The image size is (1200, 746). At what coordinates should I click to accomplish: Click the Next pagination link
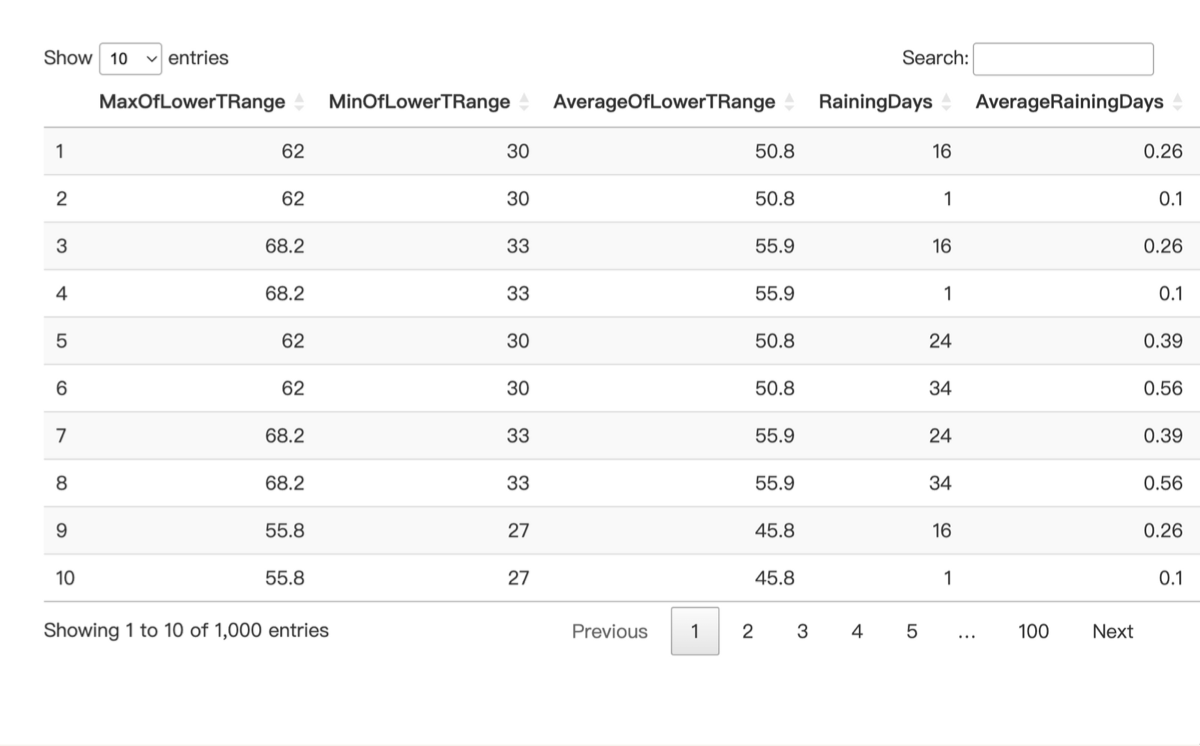click(x=1112, y=631)
